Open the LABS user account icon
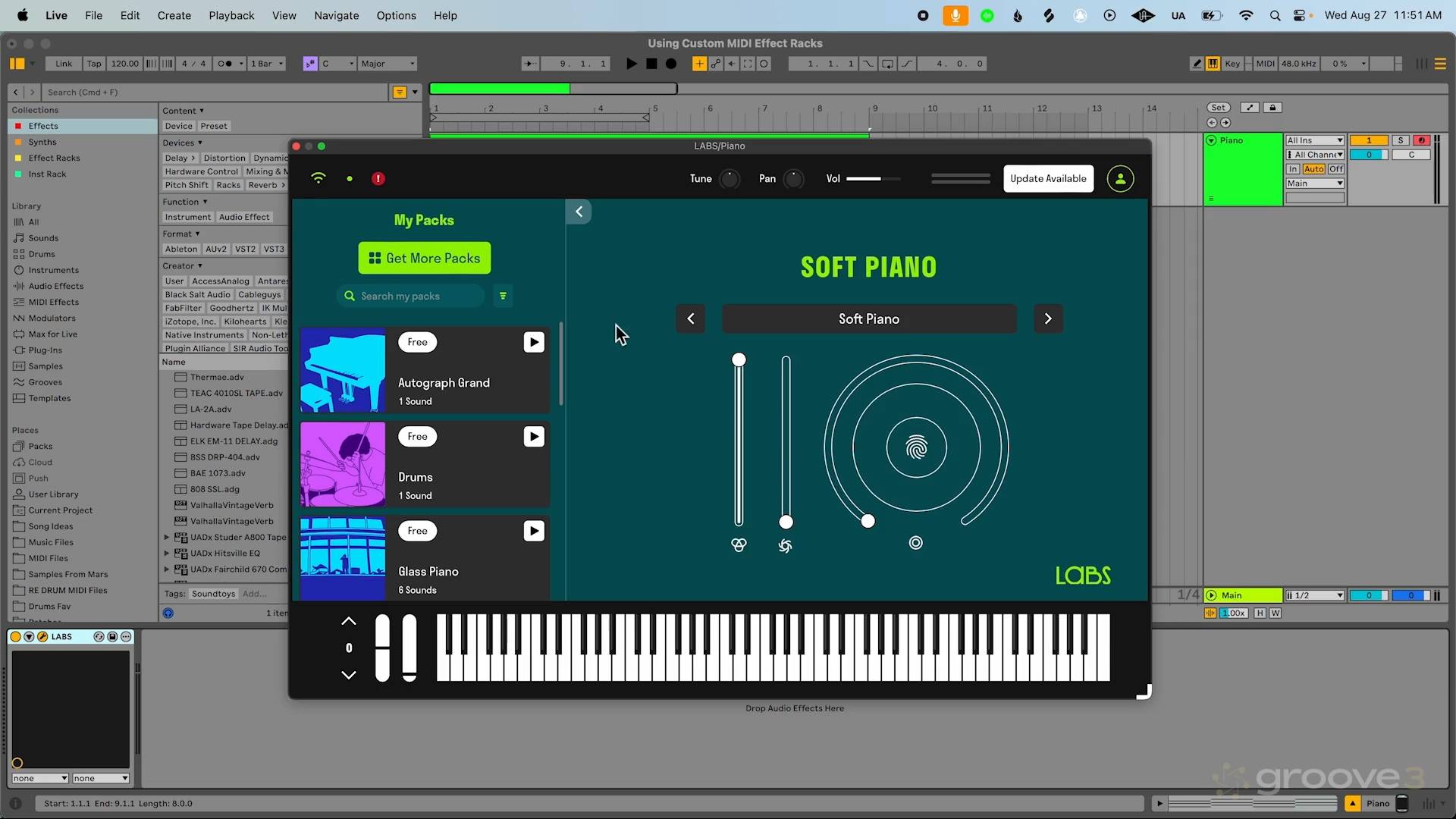 coord(1120,179)
